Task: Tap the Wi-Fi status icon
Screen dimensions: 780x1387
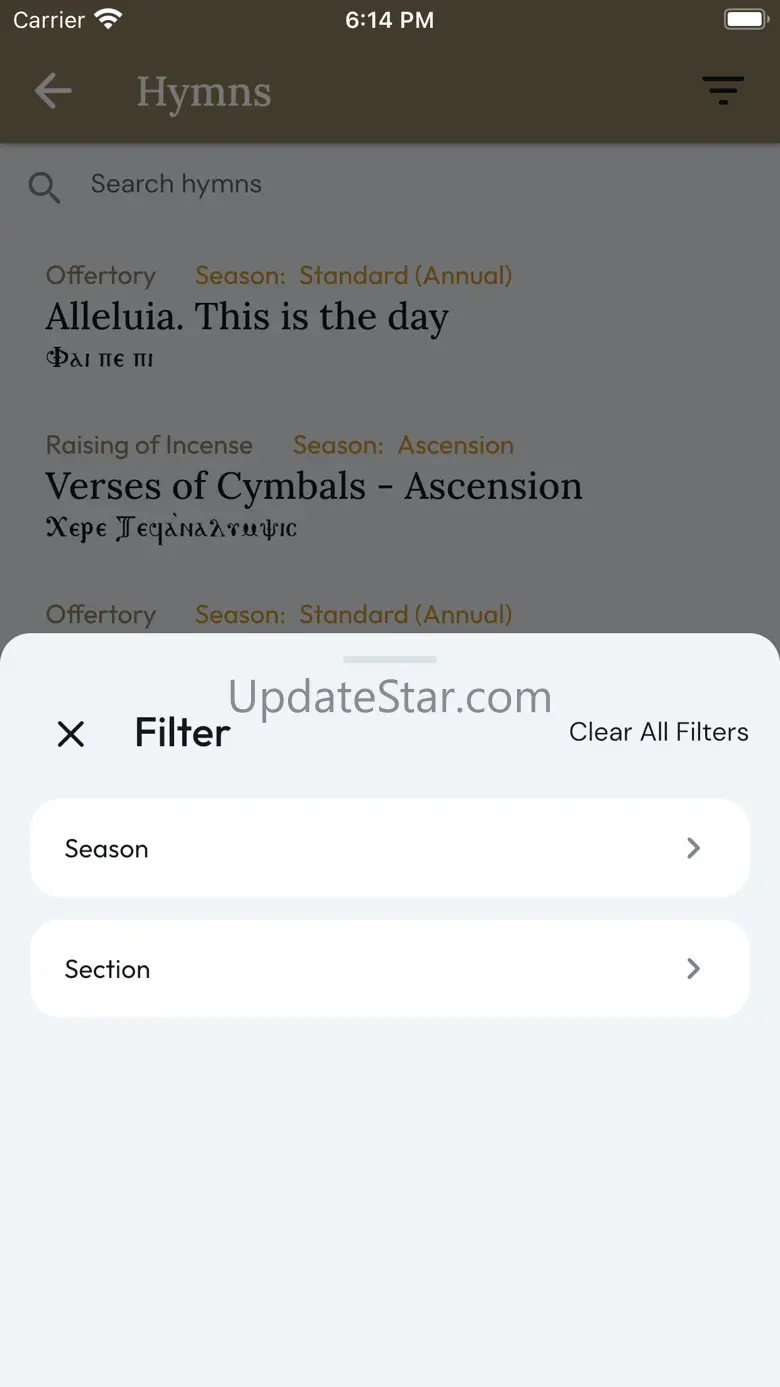Action: coord(107,19)
